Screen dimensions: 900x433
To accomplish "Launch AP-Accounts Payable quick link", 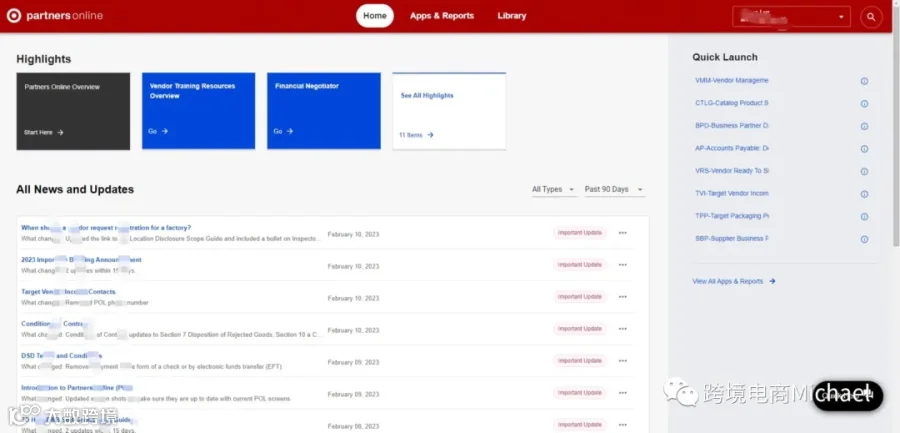I will (x=732, y=148).
